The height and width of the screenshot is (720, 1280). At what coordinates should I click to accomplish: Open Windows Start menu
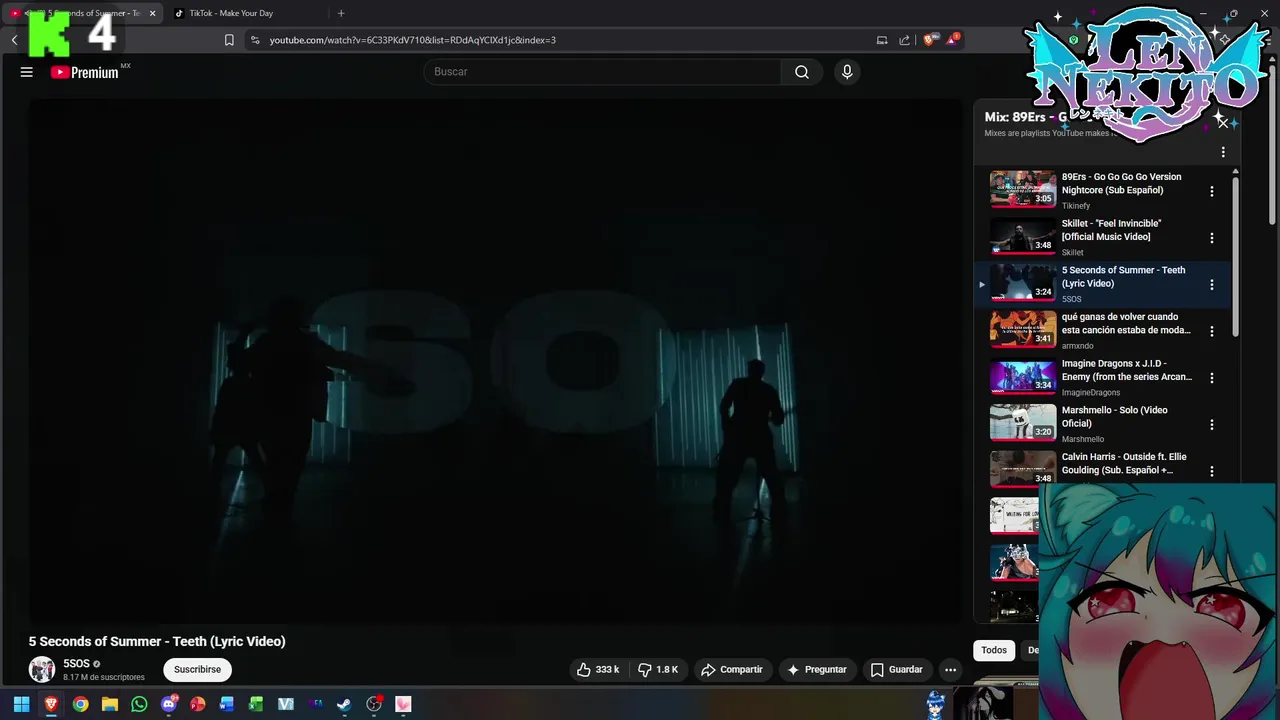(x=21, y=704)
